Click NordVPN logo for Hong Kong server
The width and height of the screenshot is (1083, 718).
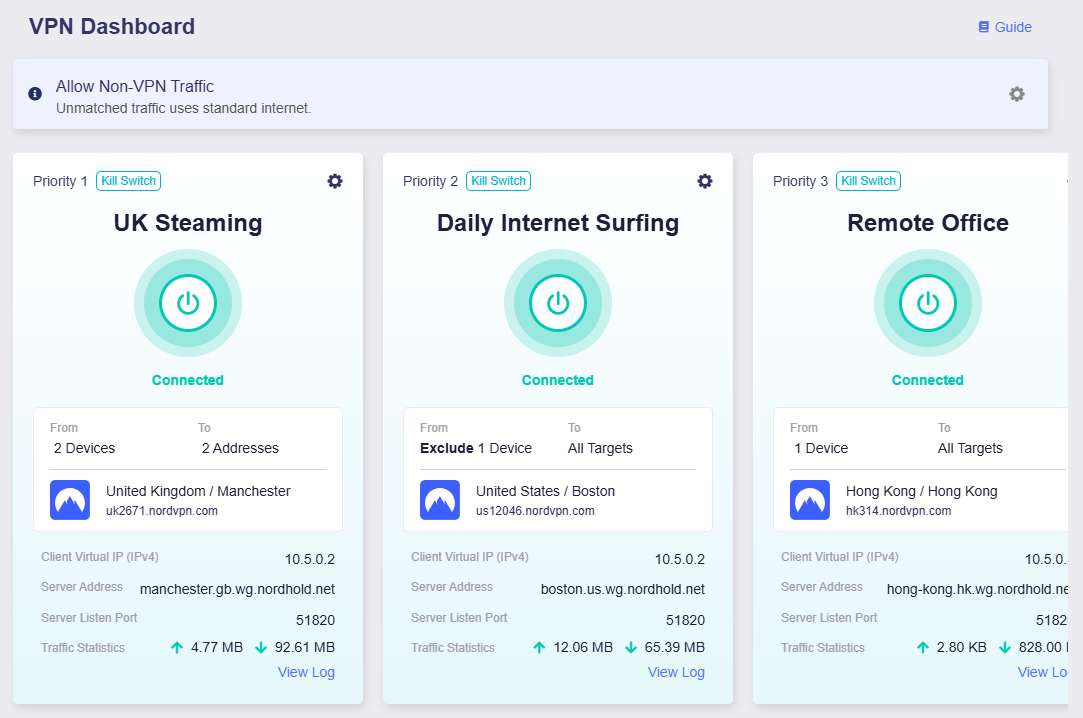(809, 500)
